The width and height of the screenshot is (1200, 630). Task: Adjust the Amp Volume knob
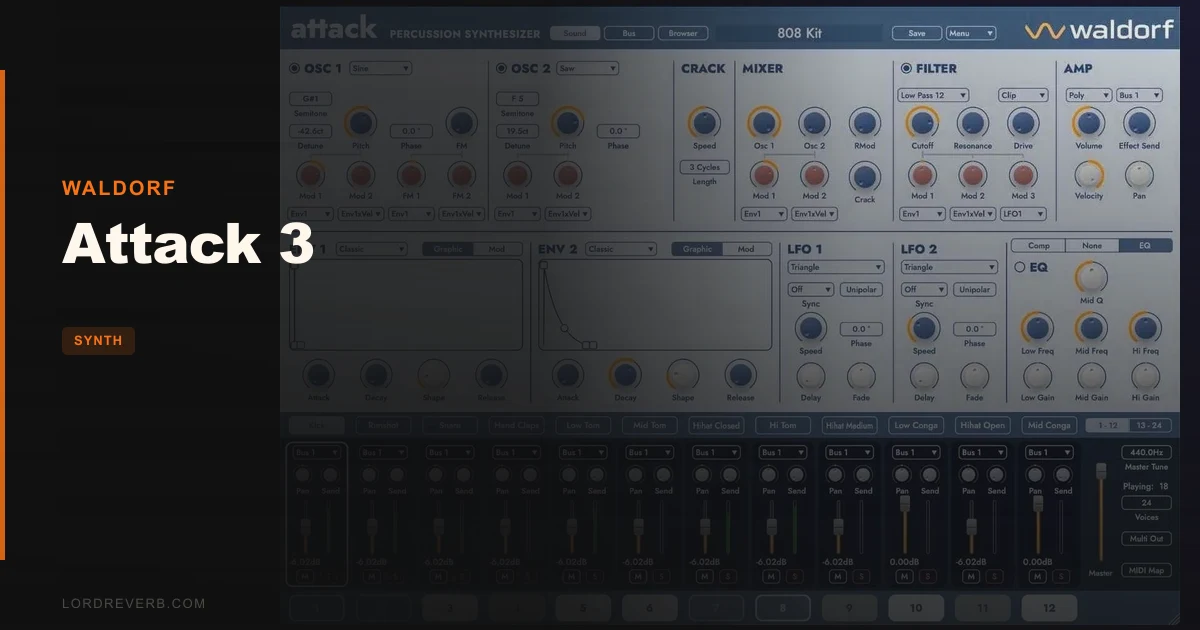tap(1088, 123)
